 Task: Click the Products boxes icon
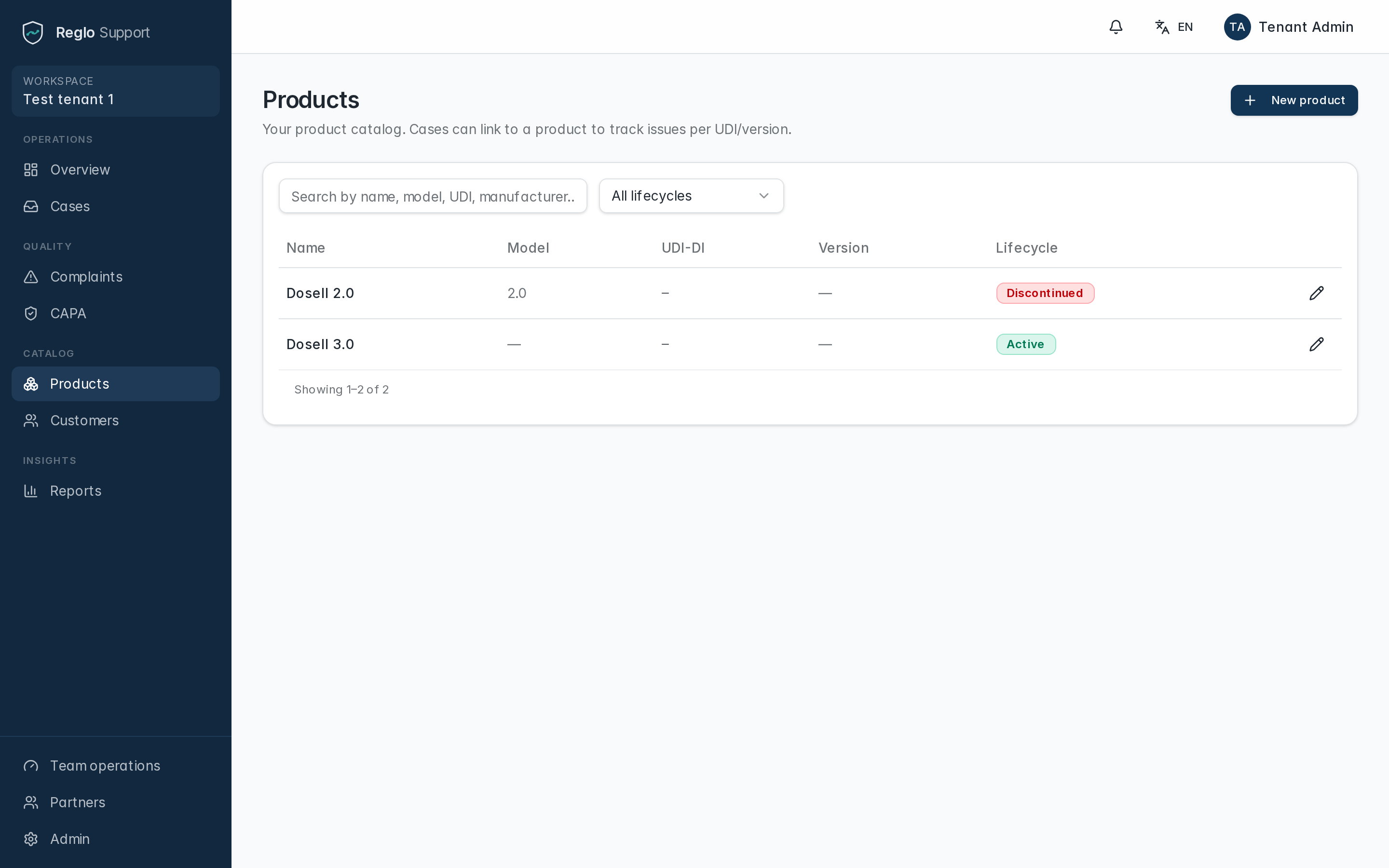click(31, 384)
